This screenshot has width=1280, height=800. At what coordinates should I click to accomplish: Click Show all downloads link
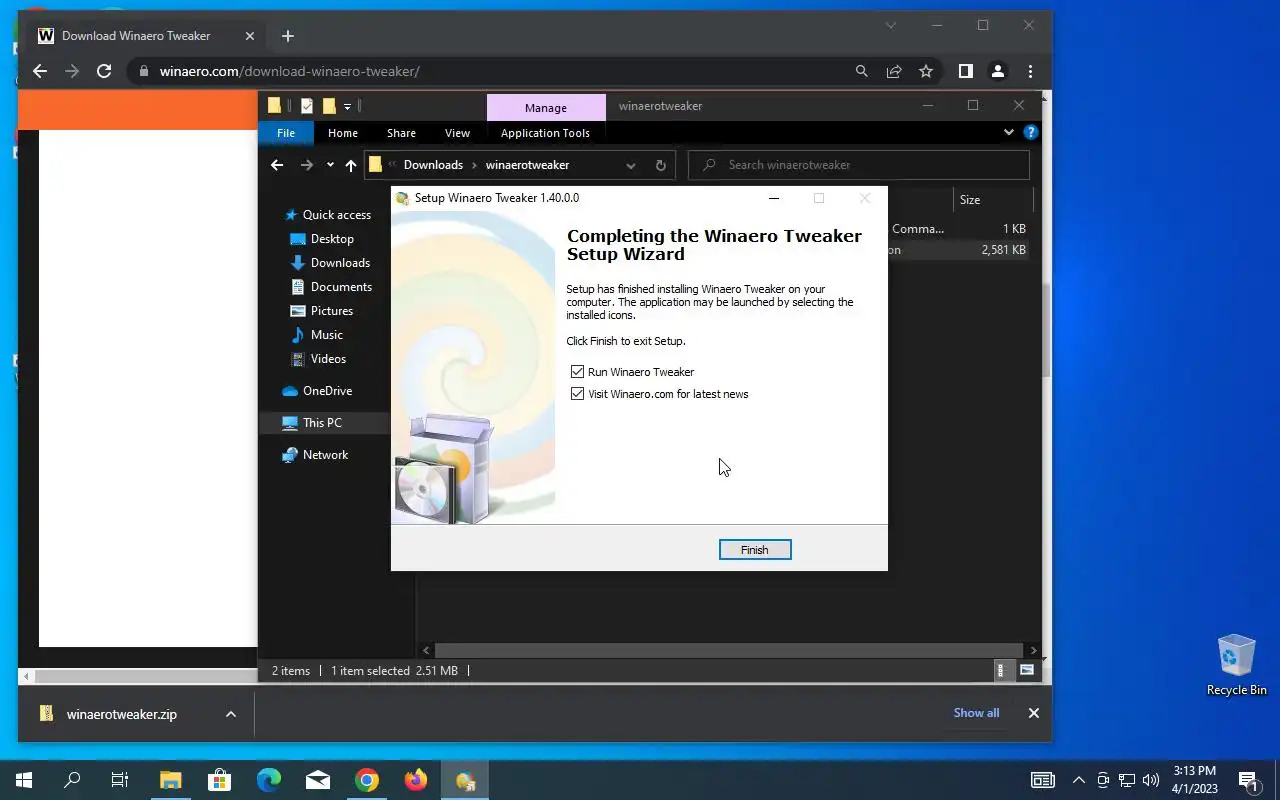(976, 713)
